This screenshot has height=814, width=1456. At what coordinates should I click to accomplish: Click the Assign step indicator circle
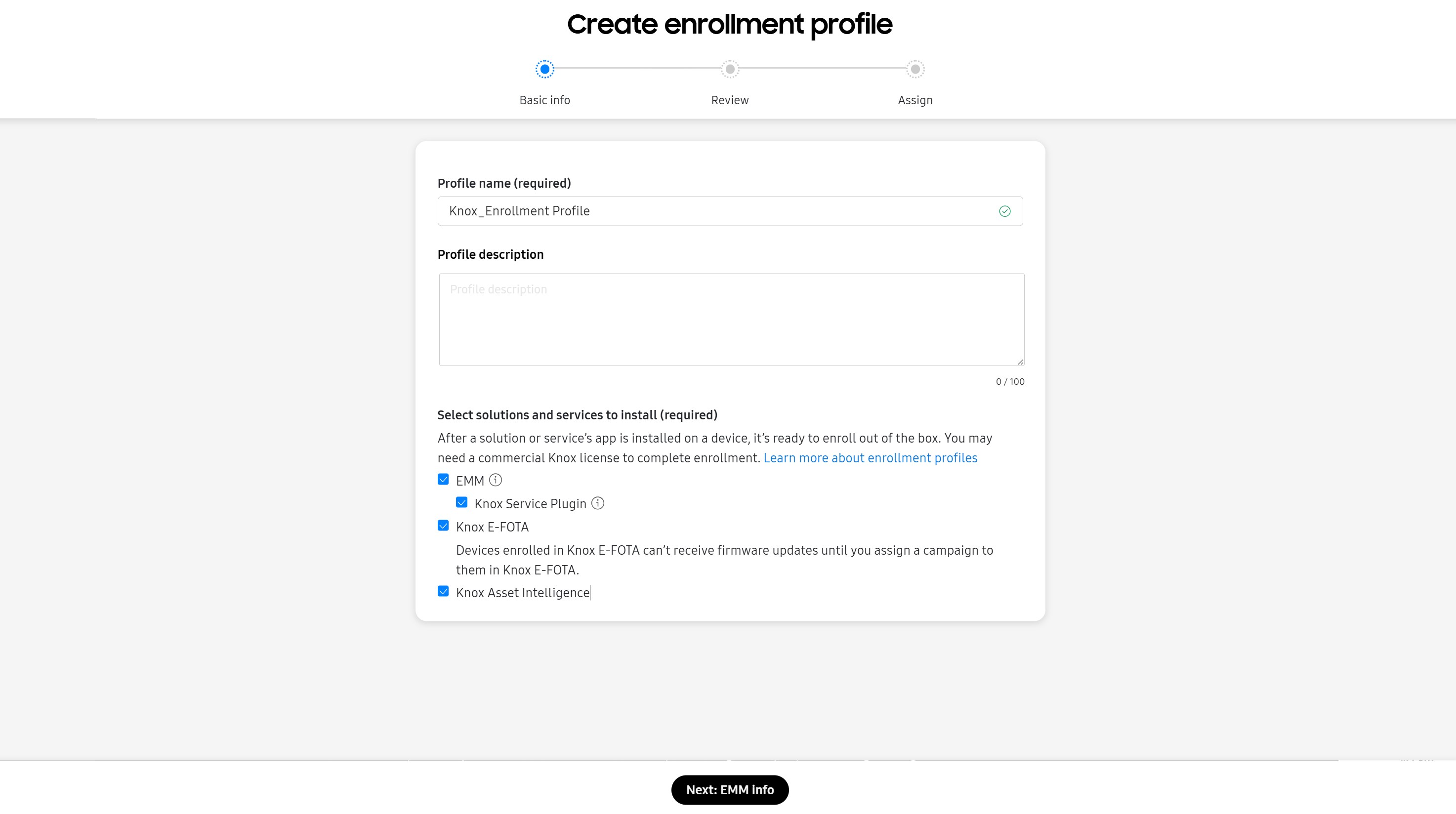pos(915,69)
